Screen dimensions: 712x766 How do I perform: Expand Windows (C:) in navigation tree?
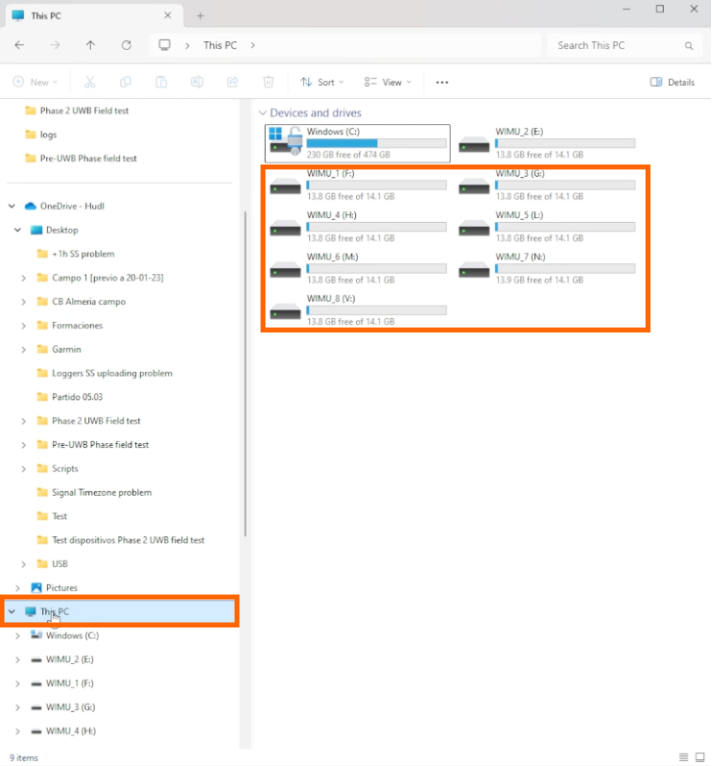click(18, 636)
